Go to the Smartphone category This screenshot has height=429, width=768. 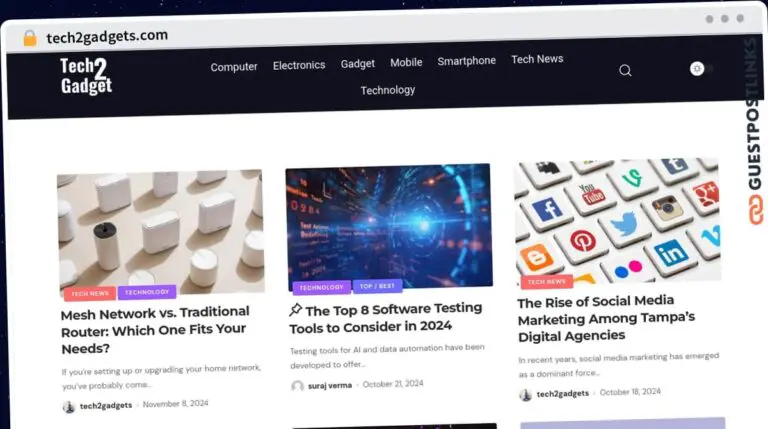[x=466, y=61]
